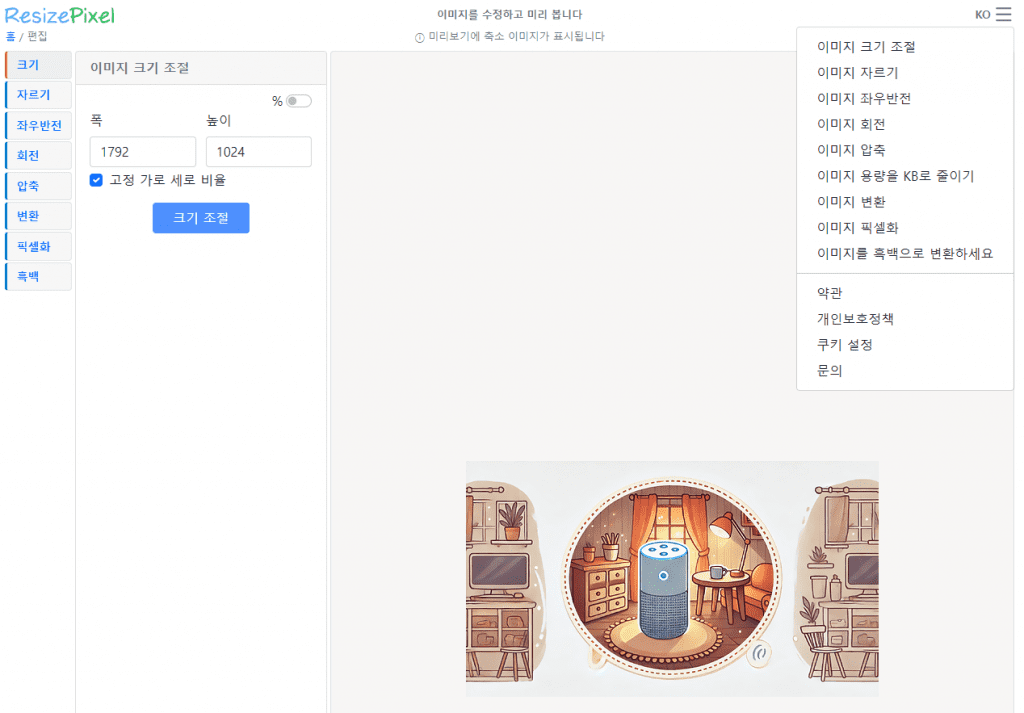Choose the 픽셀화 sidebar tab

pos(38,246)
